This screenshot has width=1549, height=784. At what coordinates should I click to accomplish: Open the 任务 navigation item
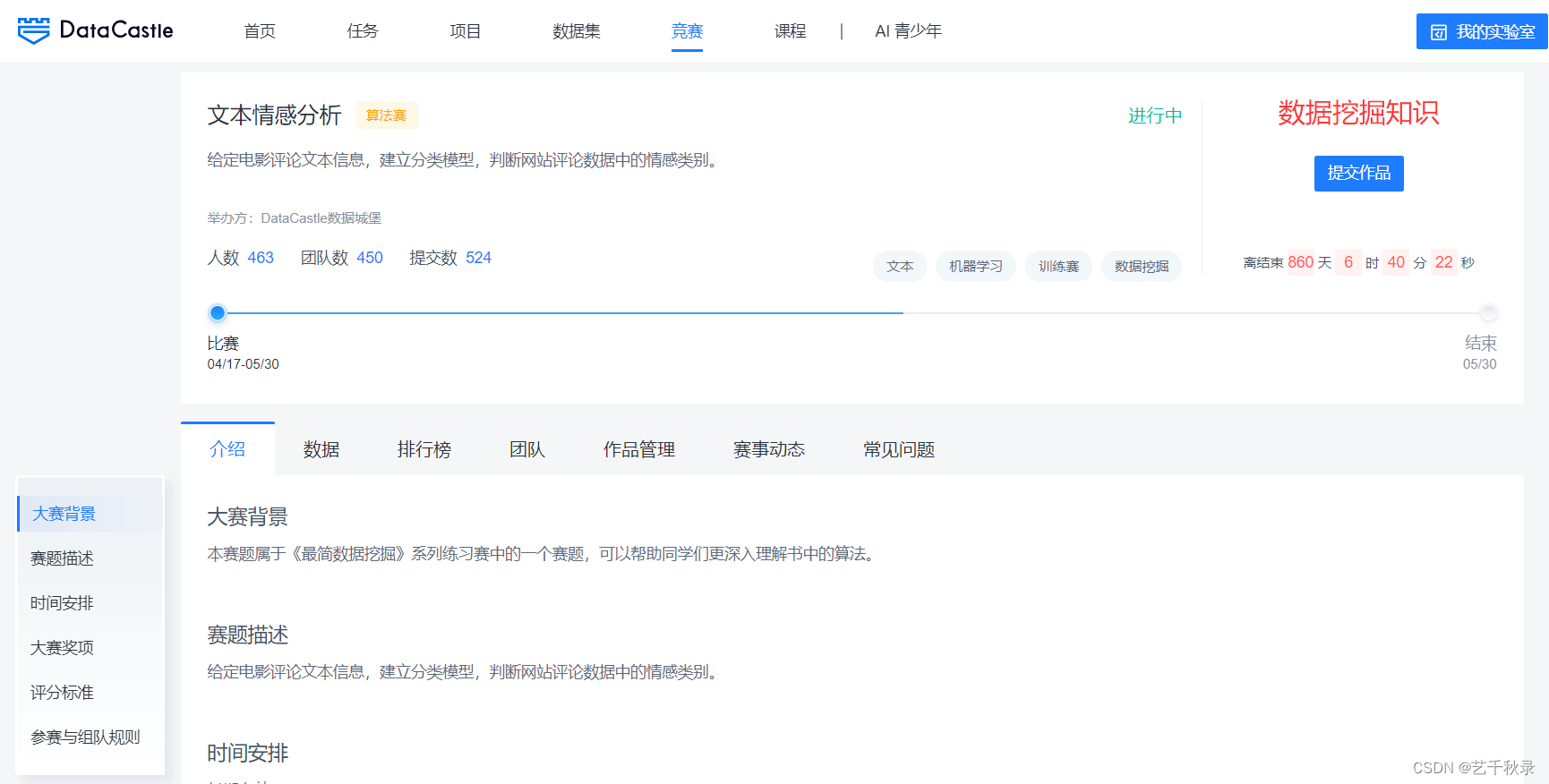coord(363,31)
